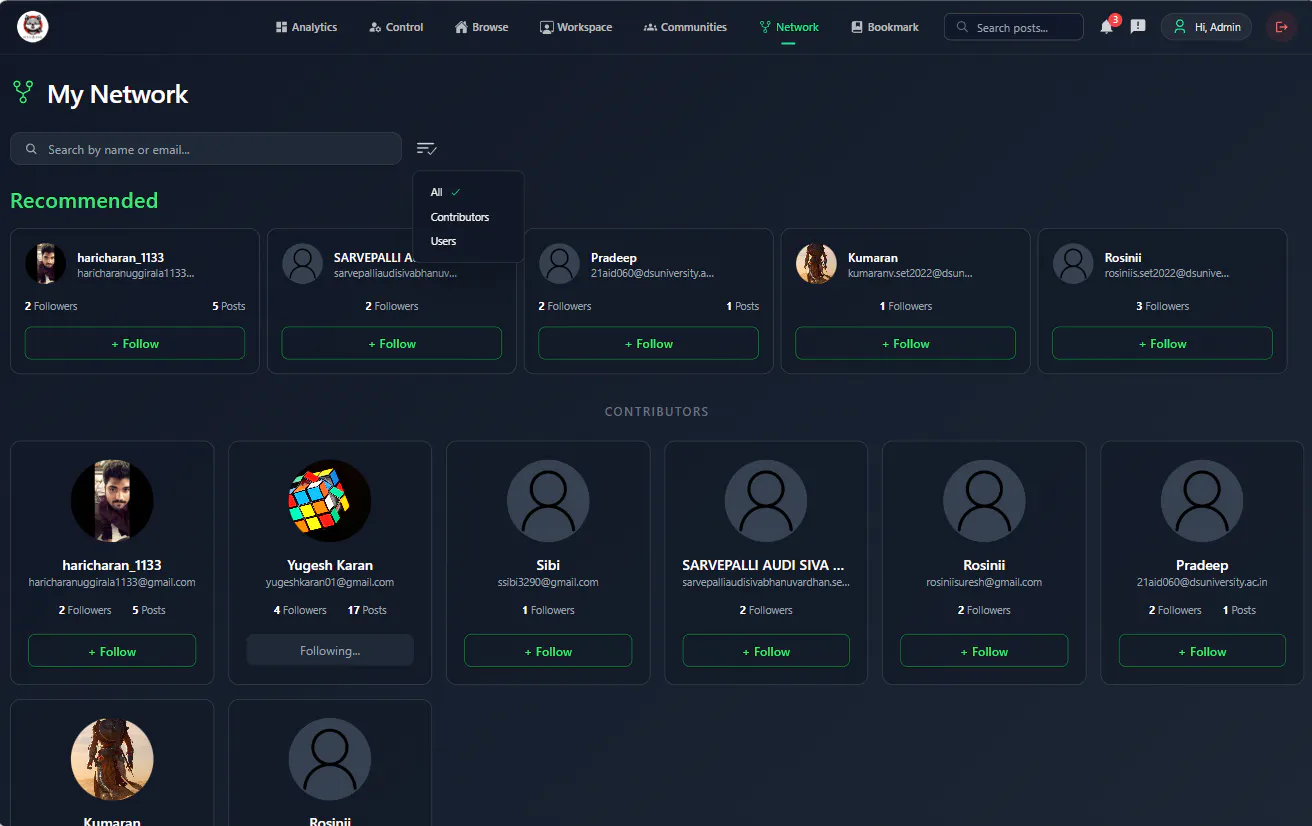
Task: Click Sibi's default profile avatar
Action: pos(548,501)
